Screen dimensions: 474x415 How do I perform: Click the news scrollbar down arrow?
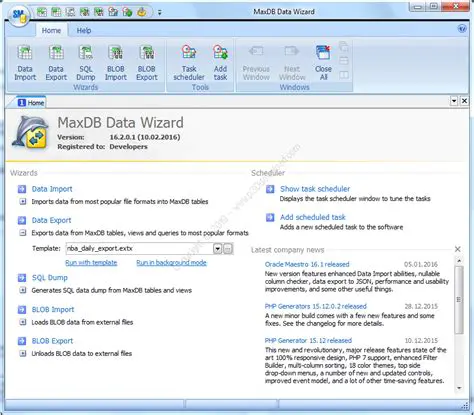click(x=459, y=388)
